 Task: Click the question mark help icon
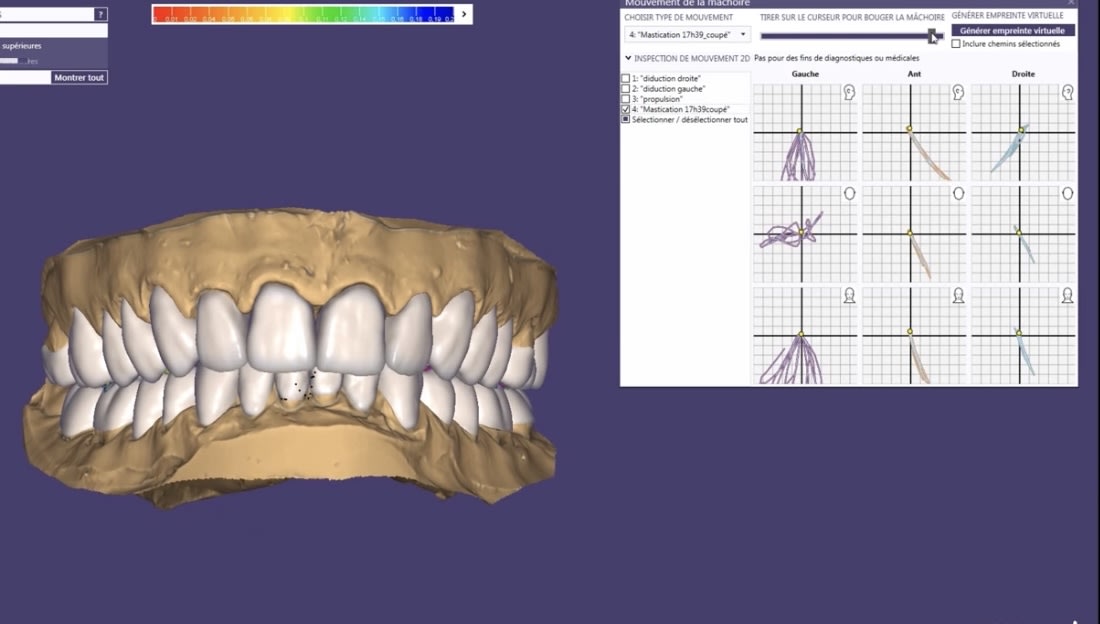click(100, 14)
